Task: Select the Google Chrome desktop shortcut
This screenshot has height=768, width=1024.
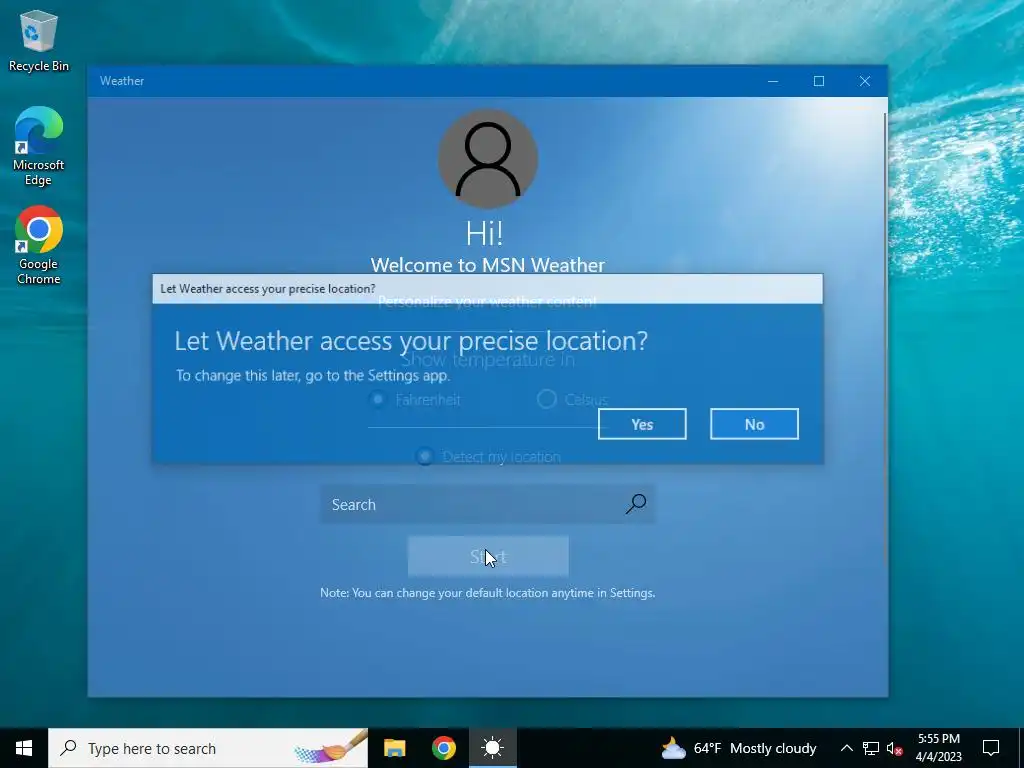Action: (x=39, y=245)
